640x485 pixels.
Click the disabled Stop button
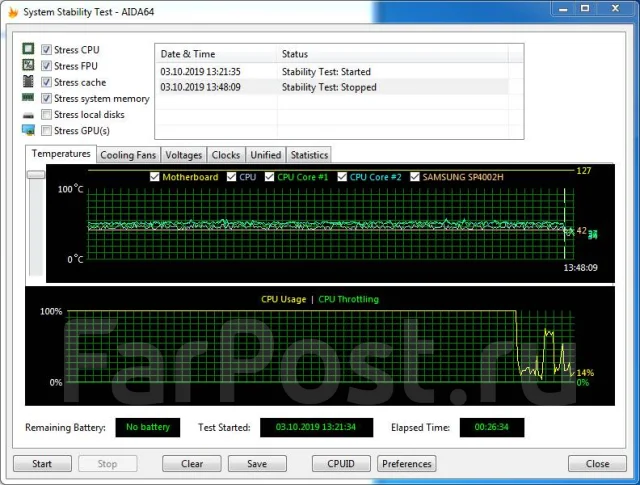pos(107,464)
